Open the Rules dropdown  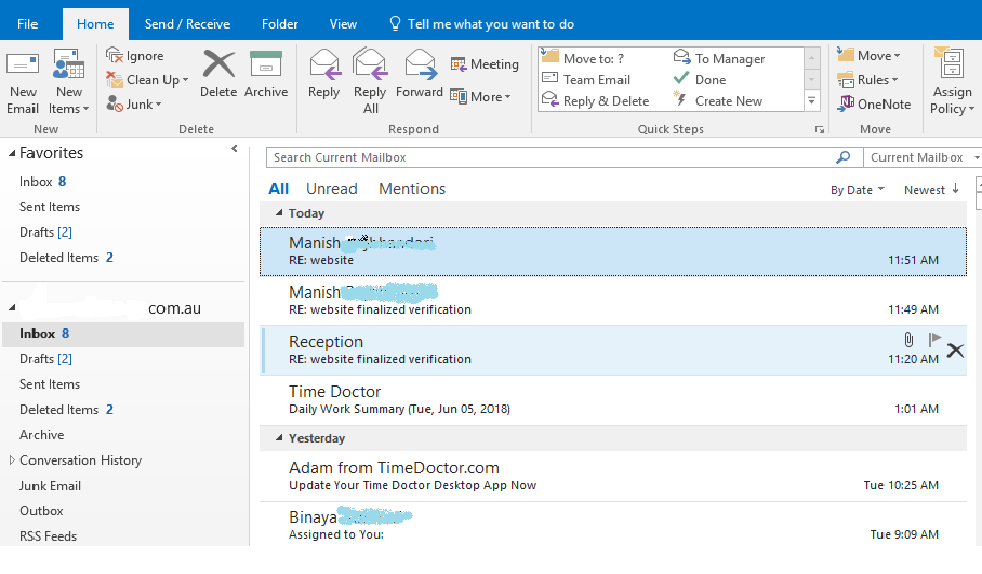tap(867, 79)
